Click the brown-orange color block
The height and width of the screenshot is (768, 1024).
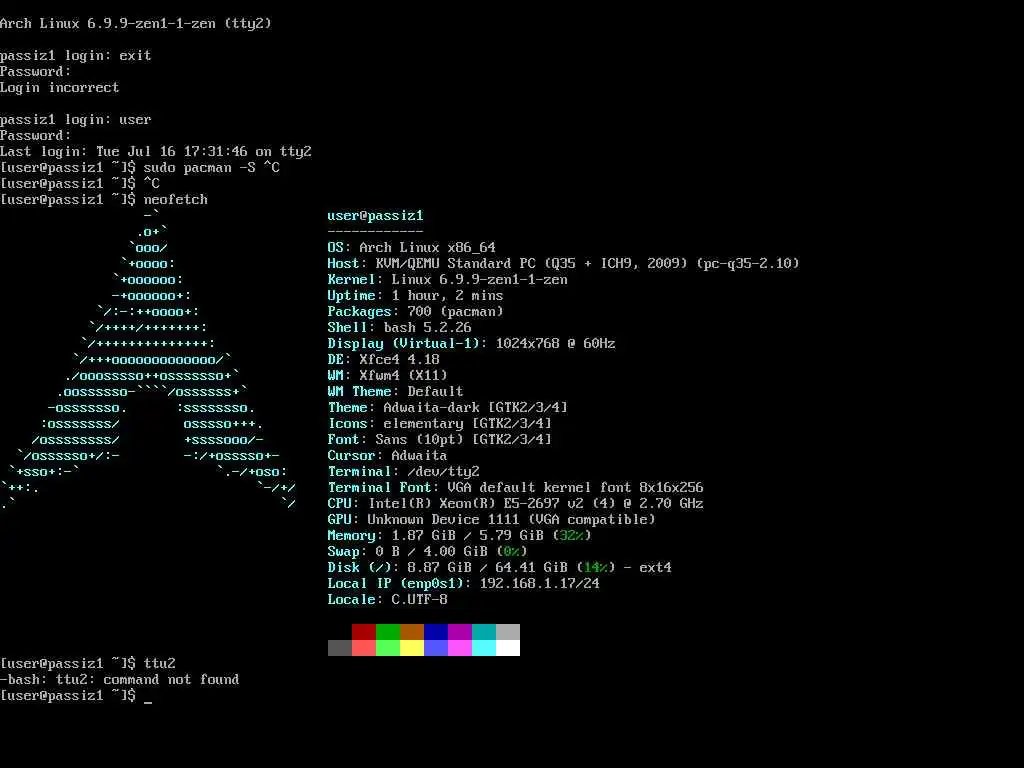(x=412, y=632)
